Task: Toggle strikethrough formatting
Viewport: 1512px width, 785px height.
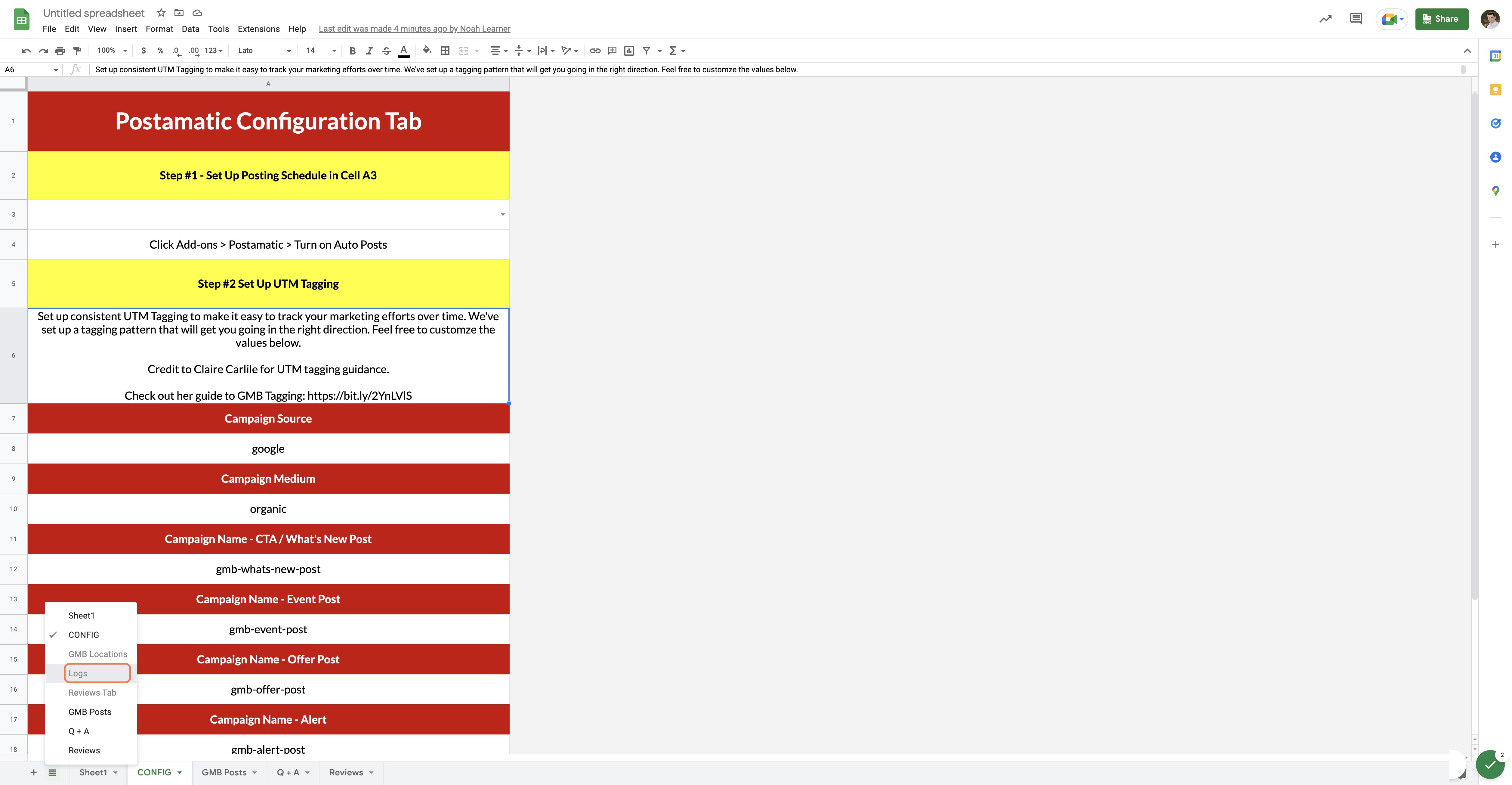Action: pyautogui.click(x=386, y=51)
